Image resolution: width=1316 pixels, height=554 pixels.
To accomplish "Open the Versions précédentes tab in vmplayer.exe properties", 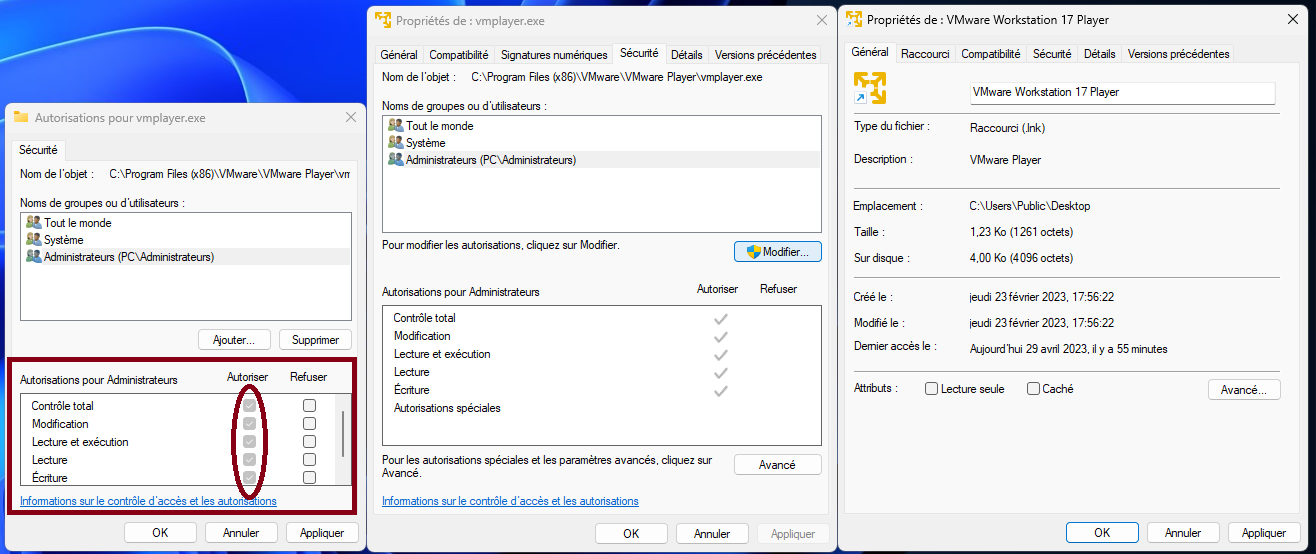I will tap(765, 55).
